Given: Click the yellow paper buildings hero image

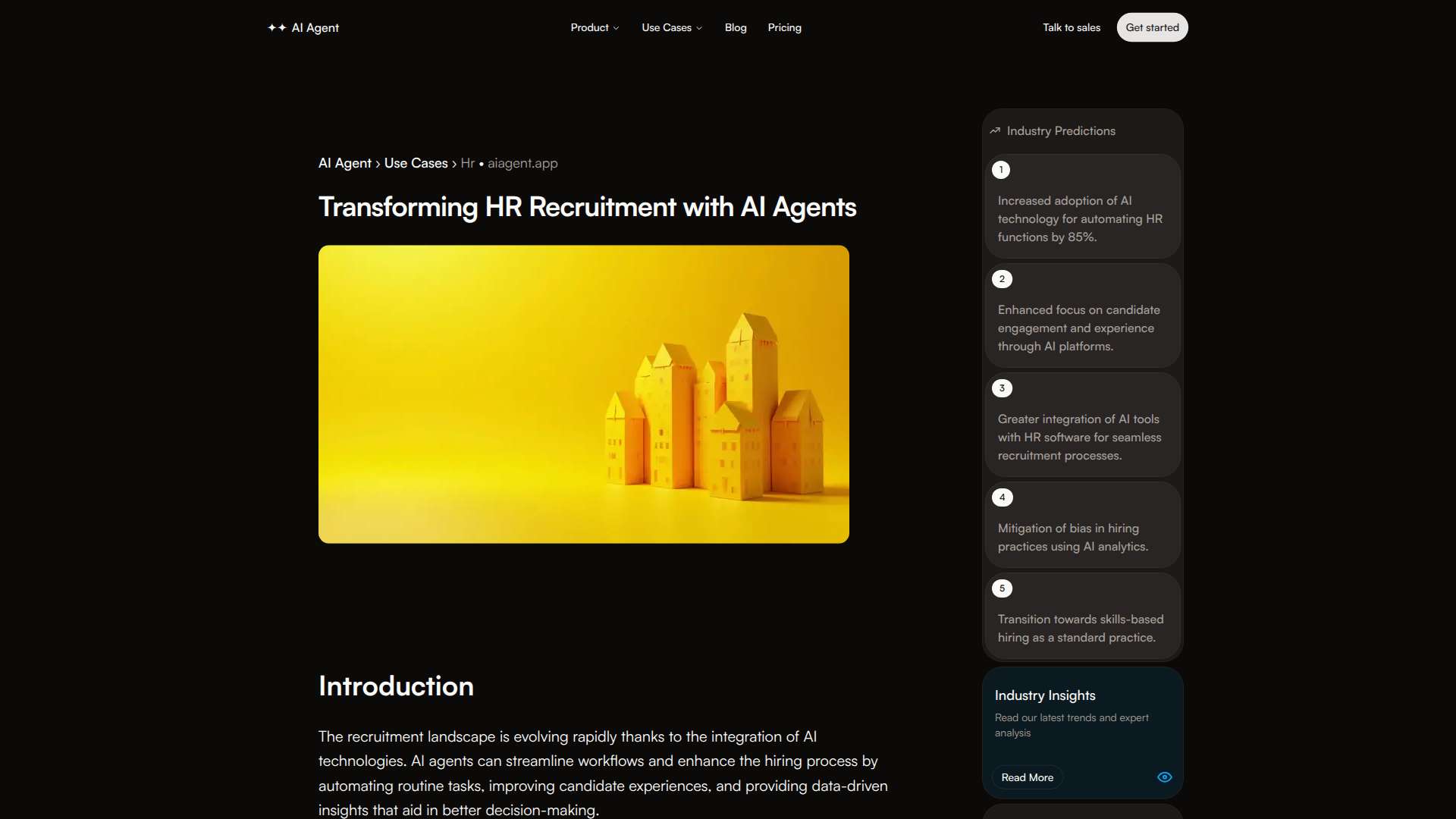Looking at the screenshot, I should tap(583, 394).
